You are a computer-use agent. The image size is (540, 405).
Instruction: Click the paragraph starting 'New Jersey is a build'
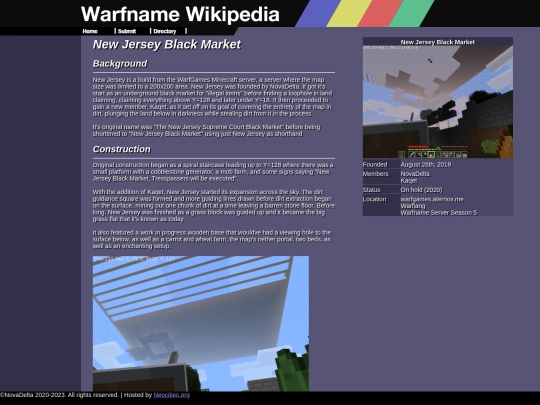212,96
